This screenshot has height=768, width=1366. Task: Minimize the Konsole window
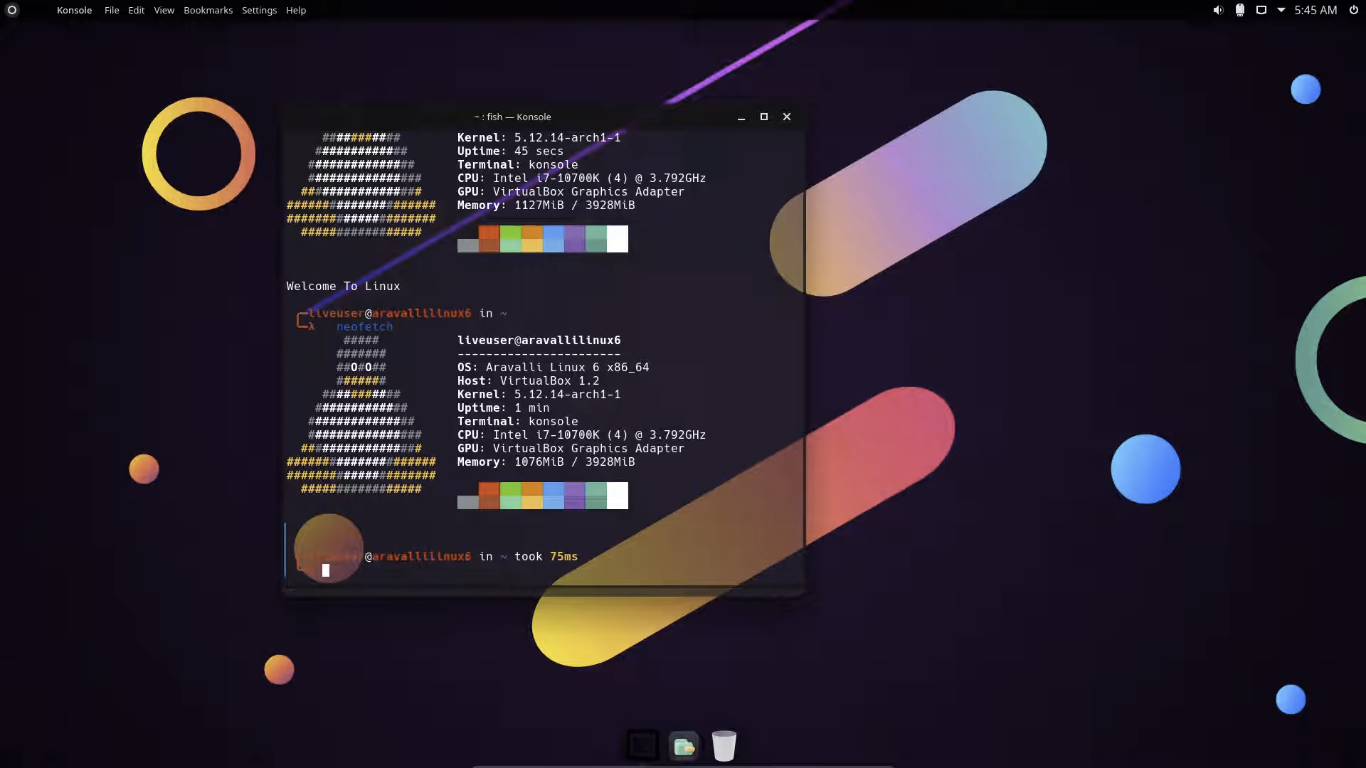click(741, 117)
